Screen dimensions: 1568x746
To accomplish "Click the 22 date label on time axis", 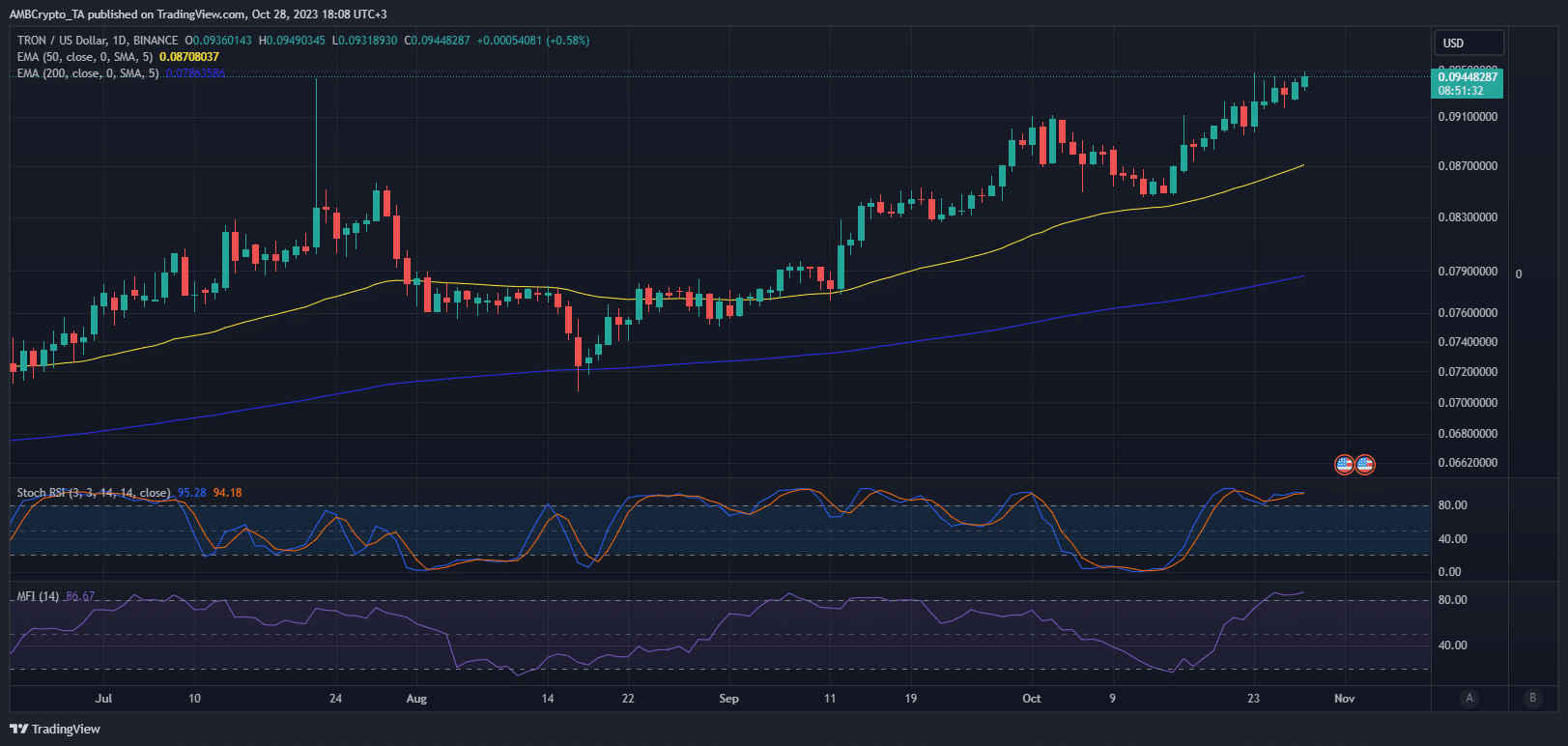I will 628,699.
